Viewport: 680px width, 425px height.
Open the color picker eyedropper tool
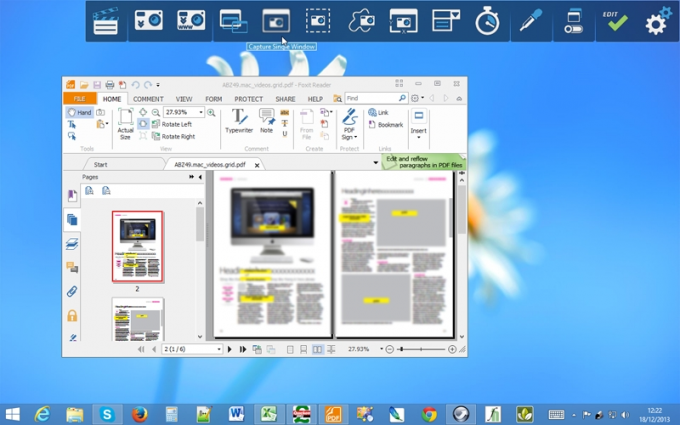531,21
